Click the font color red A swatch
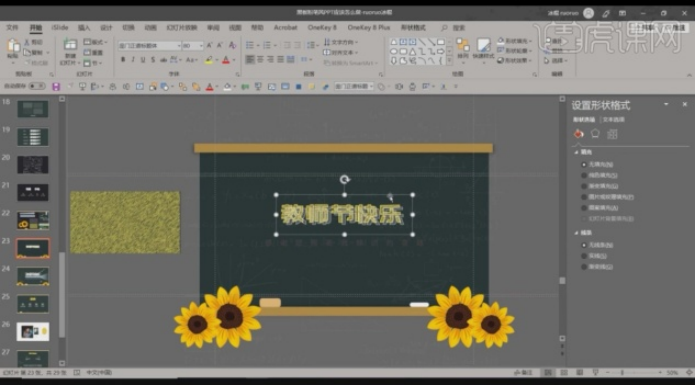The height and width of the screenshot is (386, 696). (226, 60)
